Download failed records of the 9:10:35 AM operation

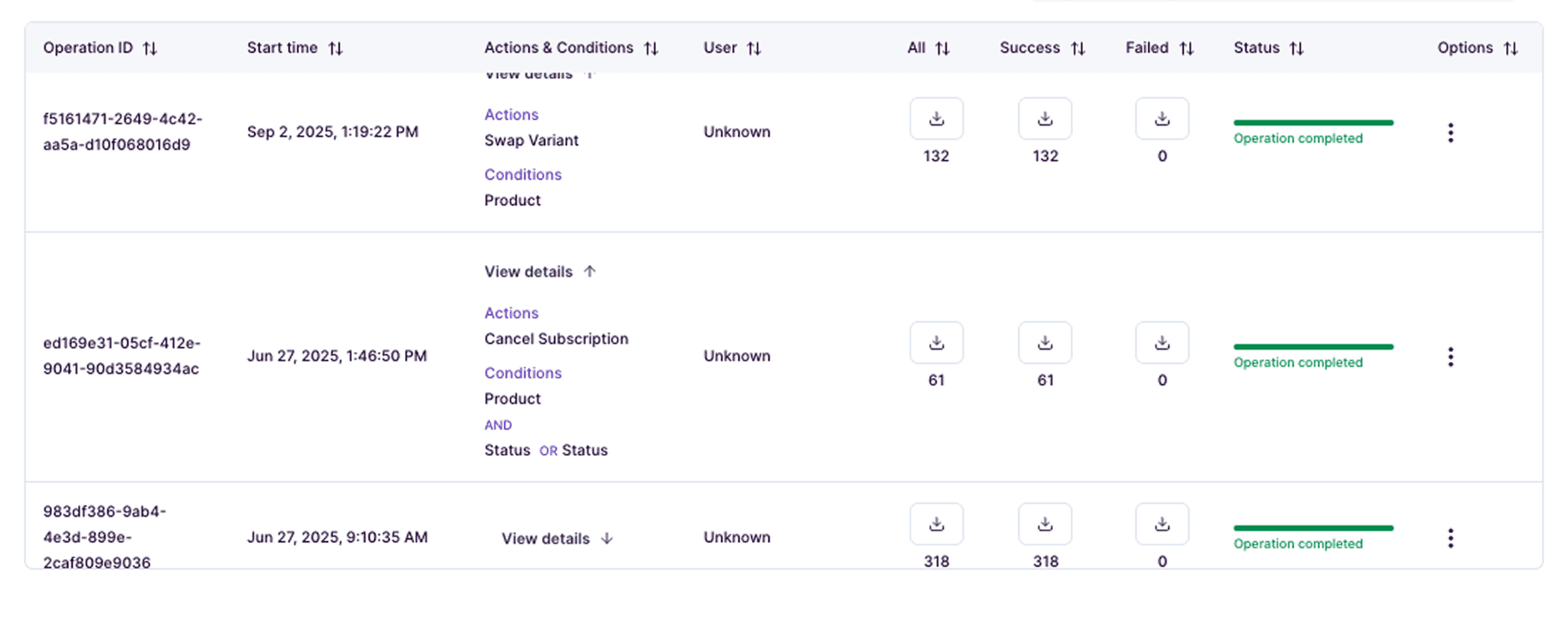[1162, 524]
